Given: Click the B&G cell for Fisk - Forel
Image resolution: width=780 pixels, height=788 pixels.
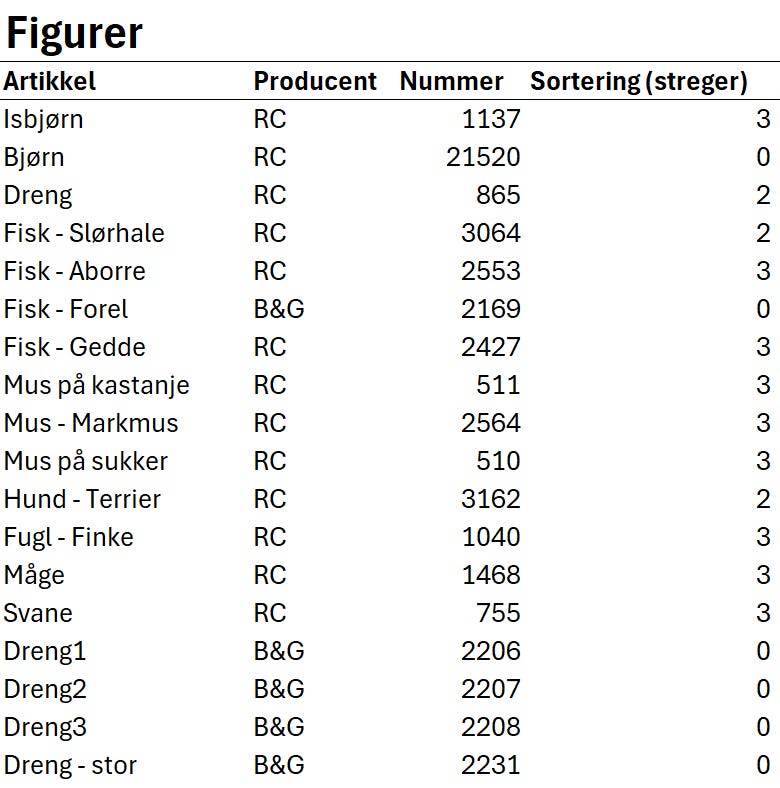Looking at the screenshot, I should (x=279, y=309).
